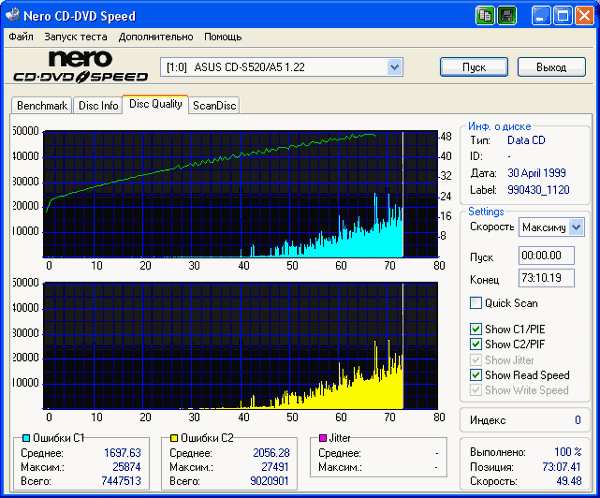600x498 pixels.
Task: Expand the Скорость speed dropdown
Action: [576, 227]
